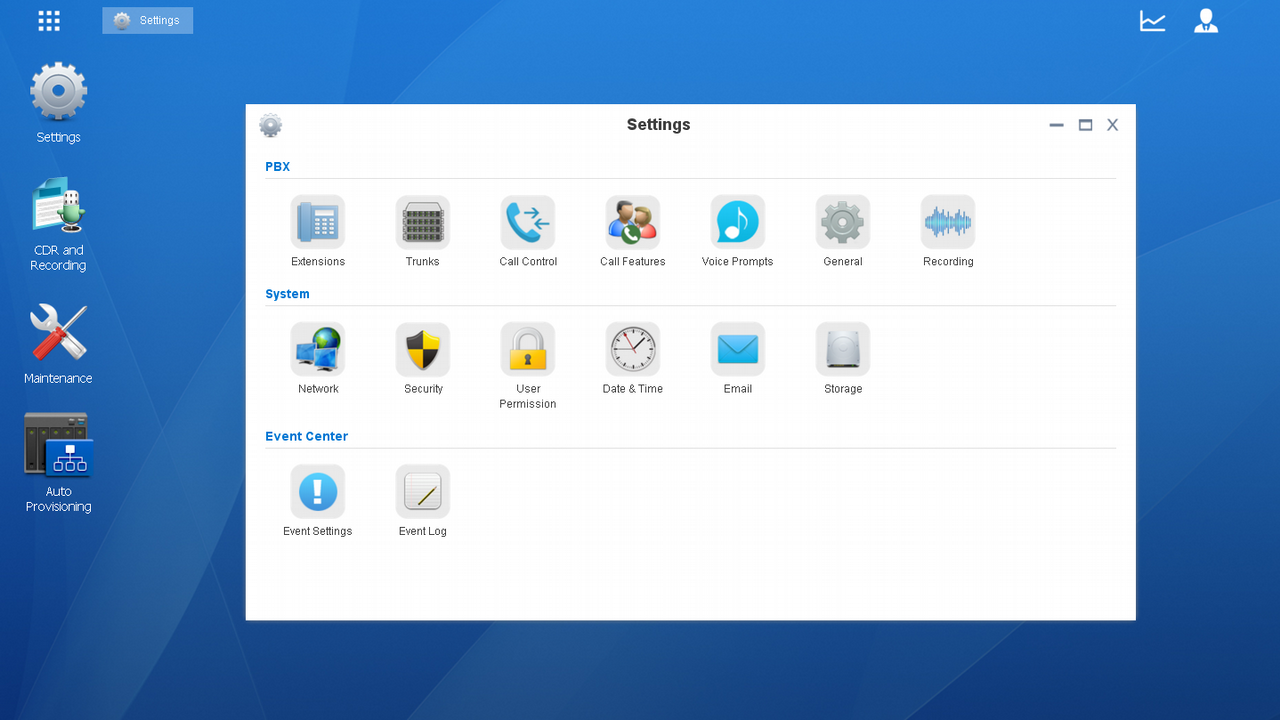Viewport: 1280px width, 720px height.
Task: Open the Event Log icon
Action: click(x=423, y=492)
